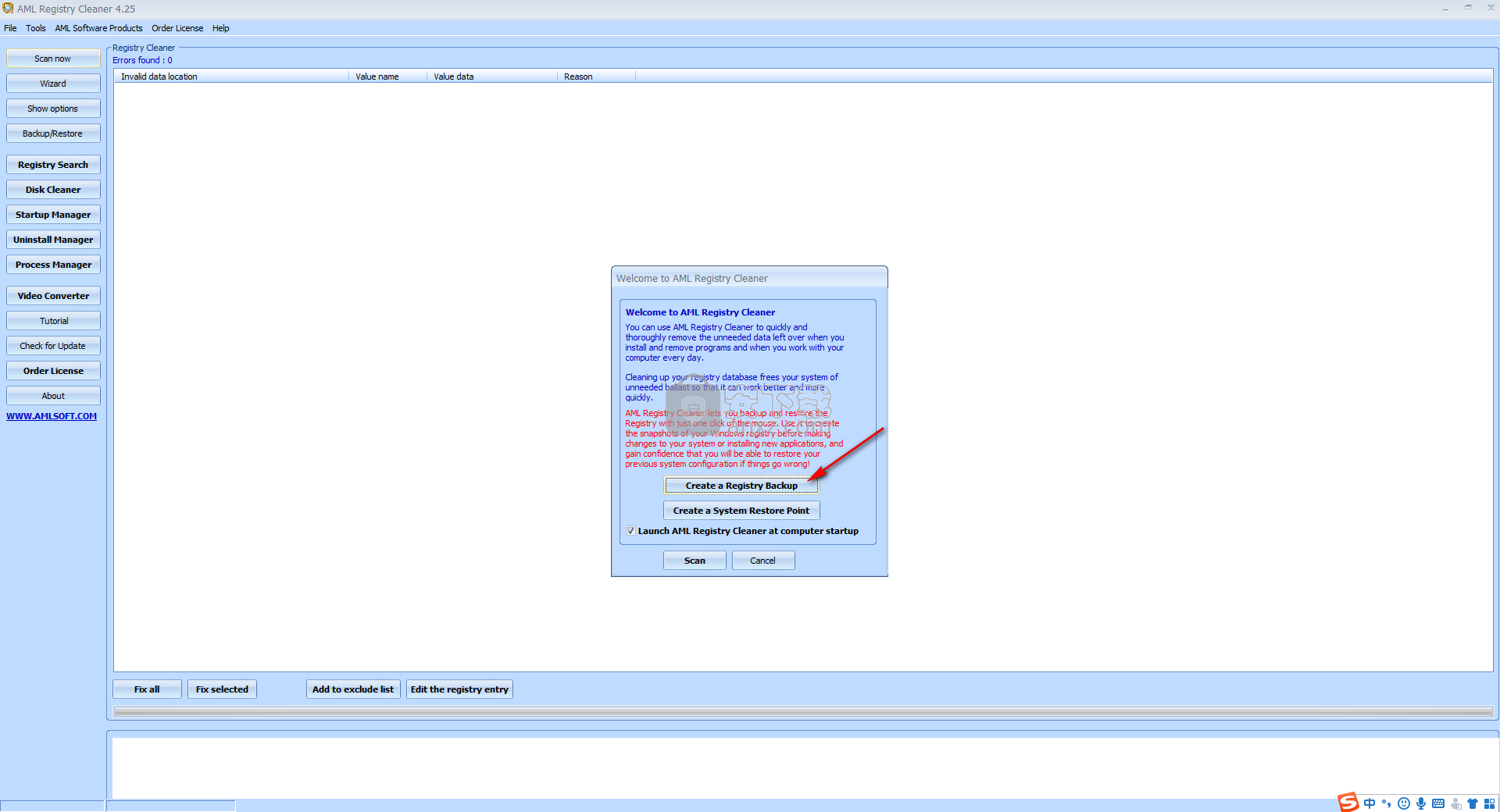Open Startup Manager tool

tap(53, 215)
